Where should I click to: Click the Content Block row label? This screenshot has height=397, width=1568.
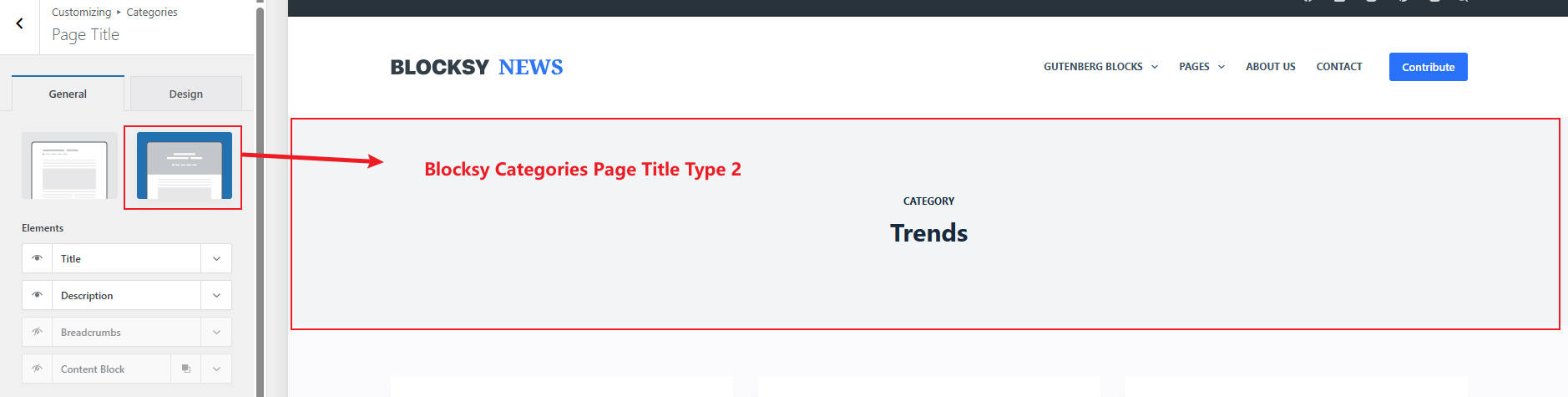tap(93, 369)
